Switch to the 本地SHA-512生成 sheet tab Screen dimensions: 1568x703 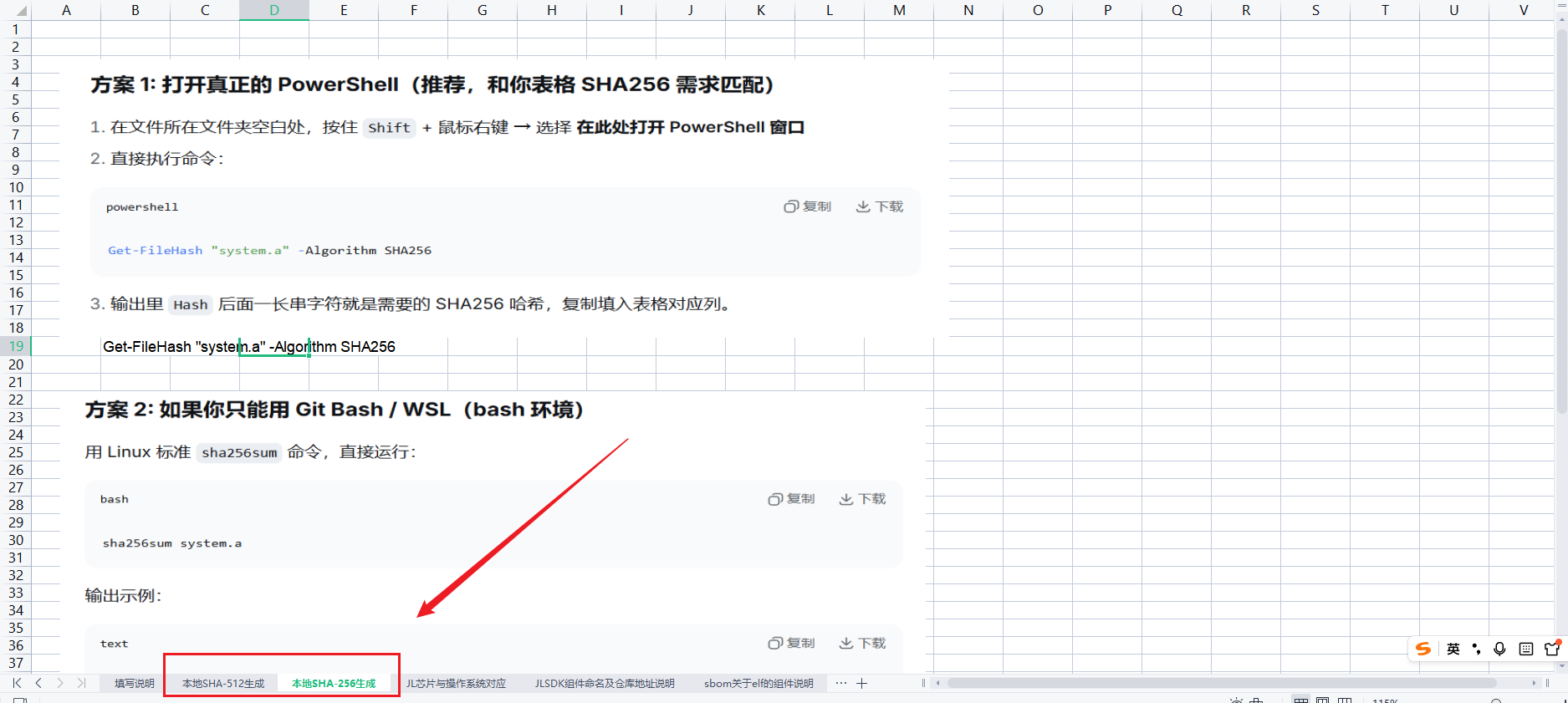[x=223, y=683]
